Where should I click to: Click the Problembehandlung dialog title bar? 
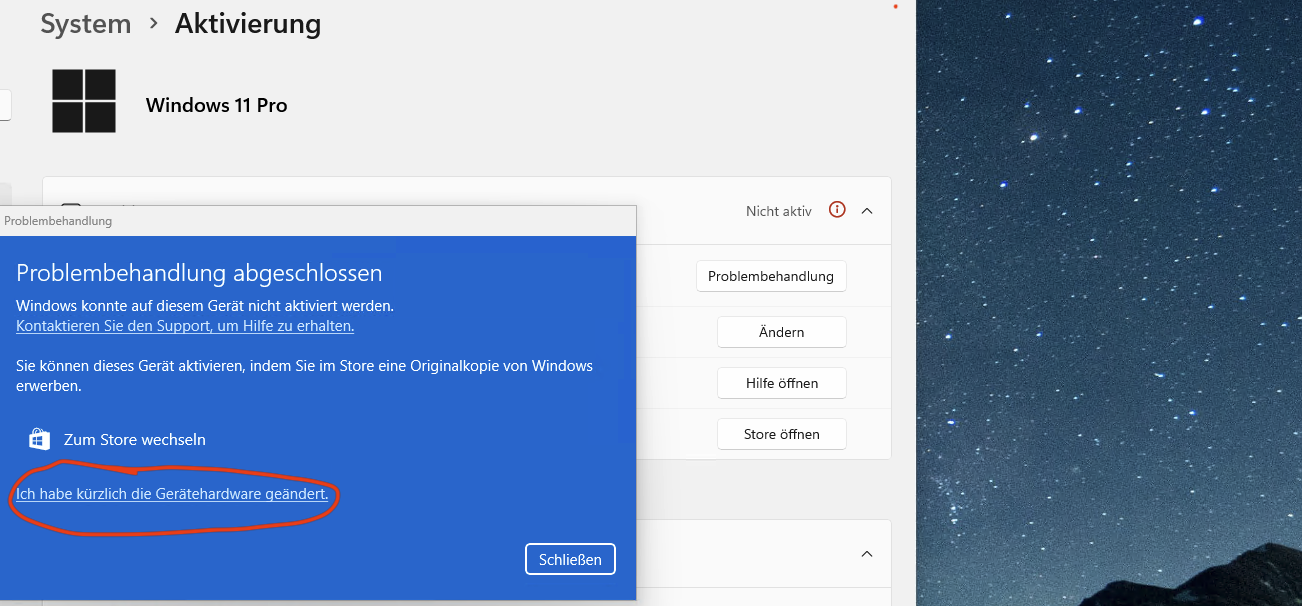pos(318,221)
